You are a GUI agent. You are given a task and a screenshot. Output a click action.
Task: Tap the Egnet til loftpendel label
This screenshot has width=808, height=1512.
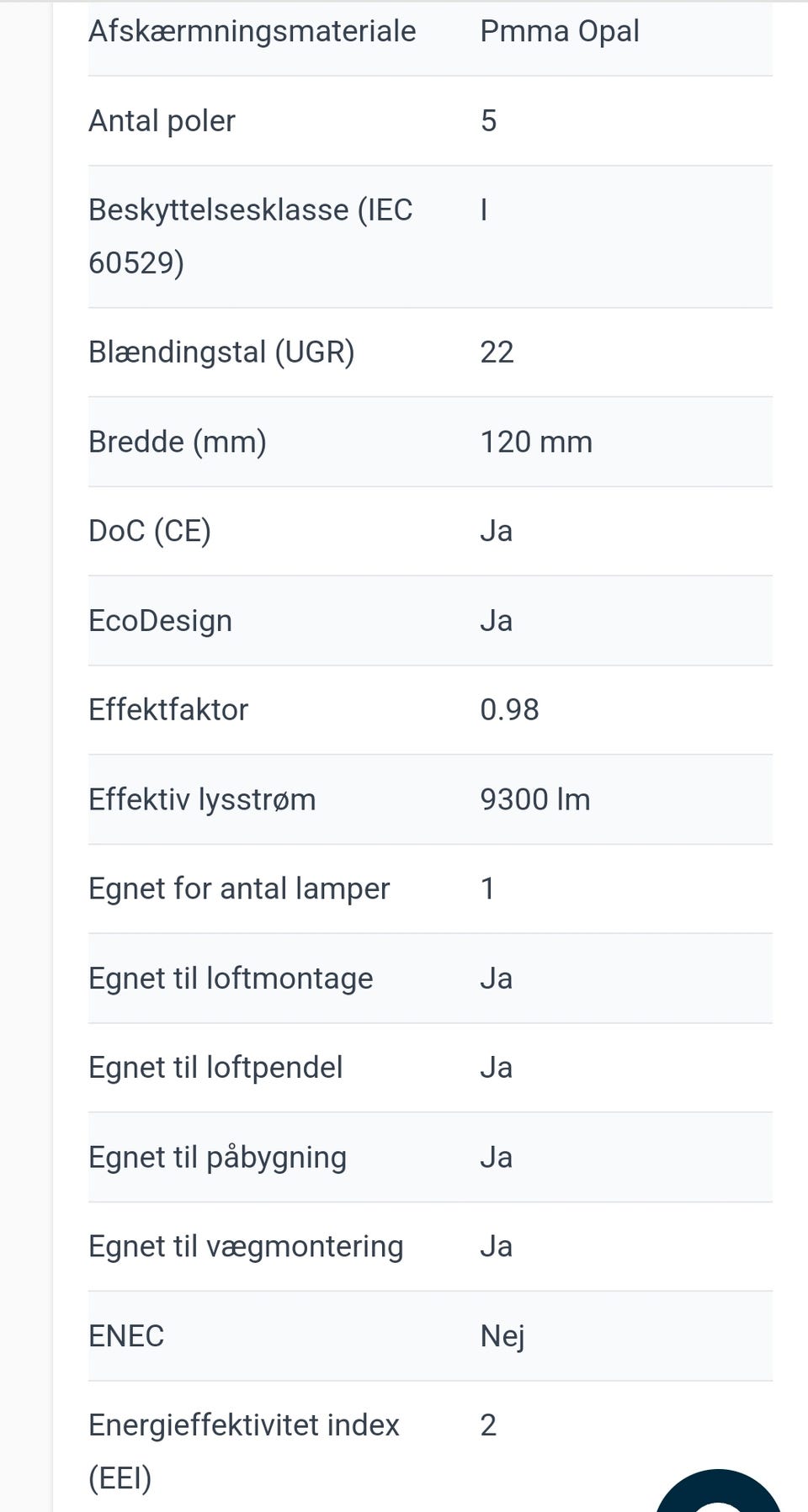click(x=215, y=1068)
